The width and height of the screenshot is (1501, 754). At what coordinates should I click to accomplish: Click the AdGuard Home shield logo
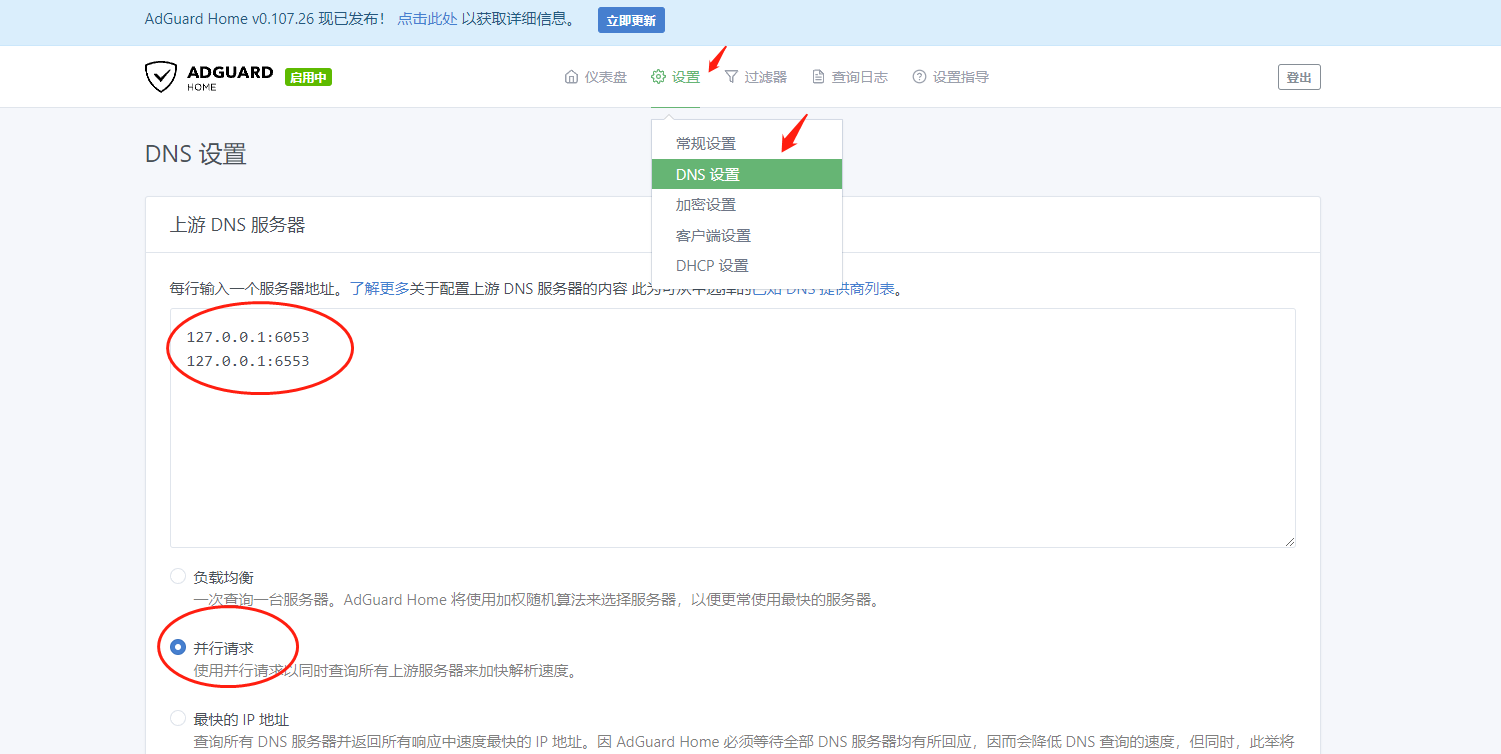click(x=161, y=77)
